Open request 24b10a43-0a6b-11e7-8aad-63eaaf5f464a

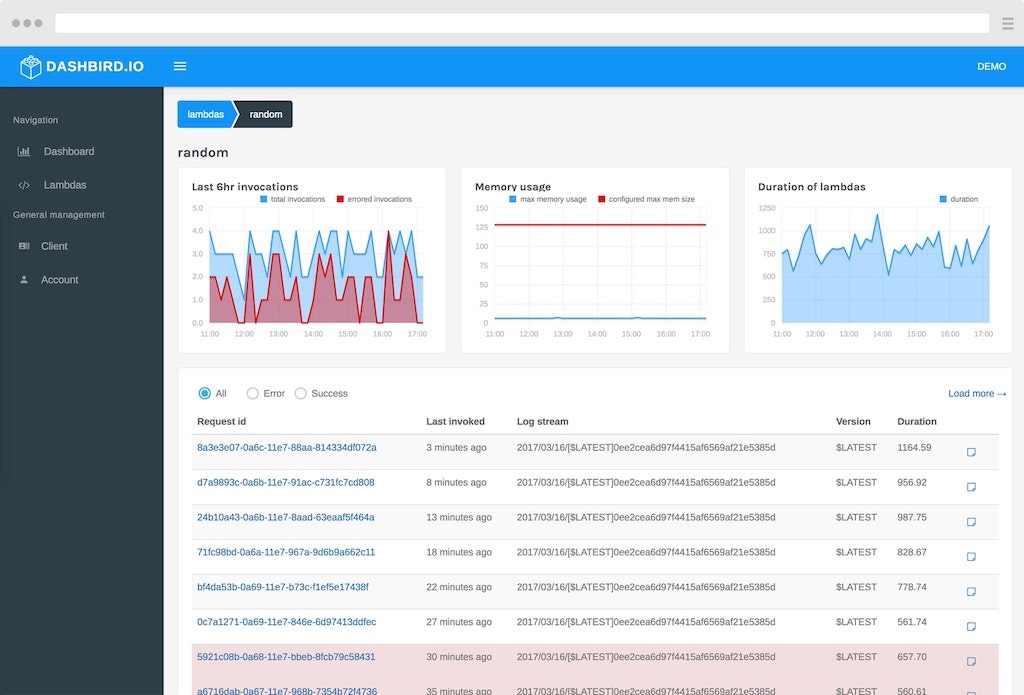tap(285, 517)
